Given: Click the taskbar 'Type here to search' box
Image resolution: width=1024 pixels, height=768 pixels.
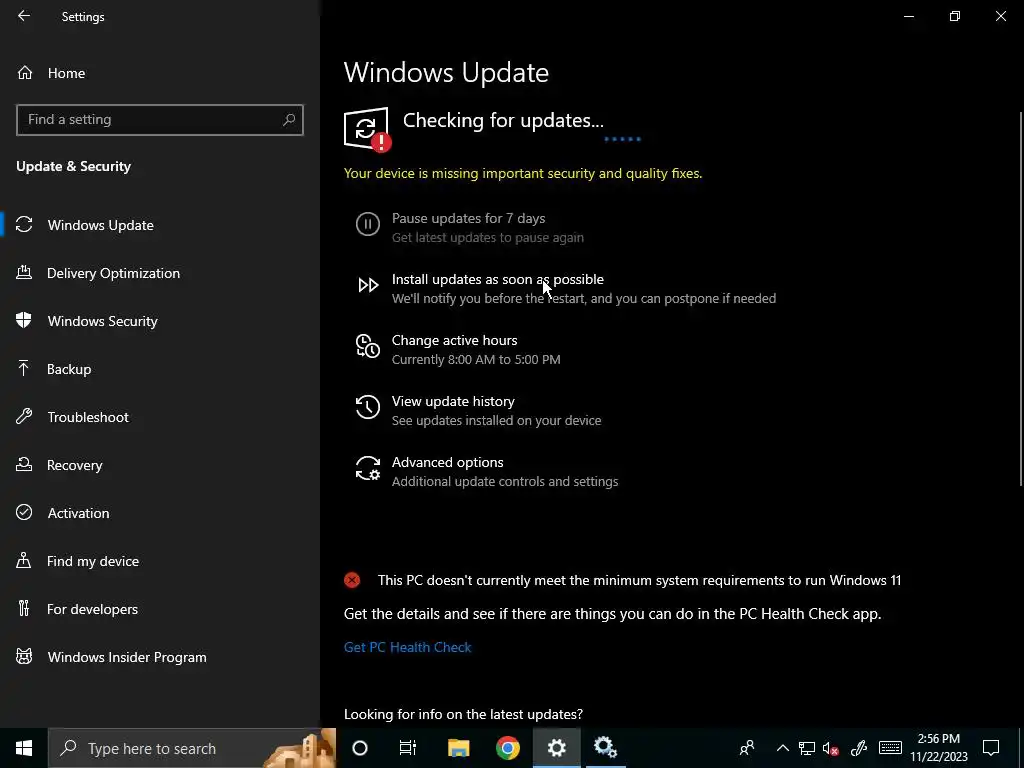Looking at the screenshot, I should click(x=192, y=748).
